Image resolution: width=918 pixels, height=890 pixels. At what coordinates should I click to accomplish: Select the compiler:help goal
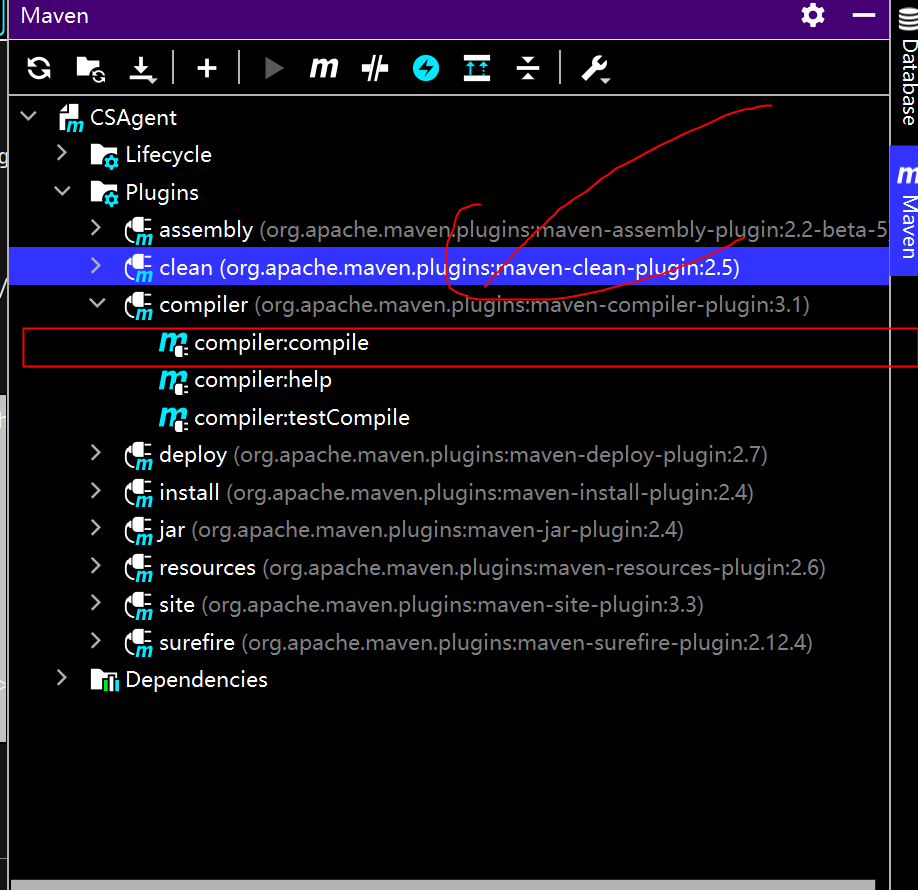tap(449, 381)
